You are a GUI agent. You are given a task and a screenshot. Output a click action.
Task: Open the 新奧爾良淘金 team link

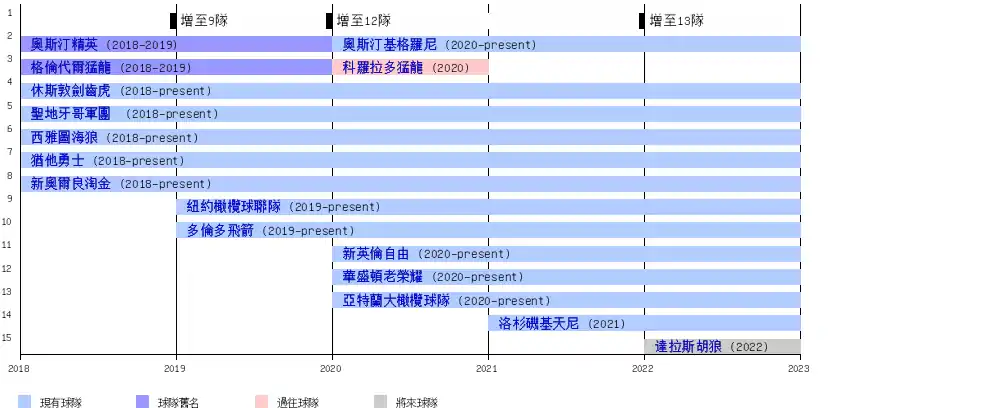click(71, 184)
